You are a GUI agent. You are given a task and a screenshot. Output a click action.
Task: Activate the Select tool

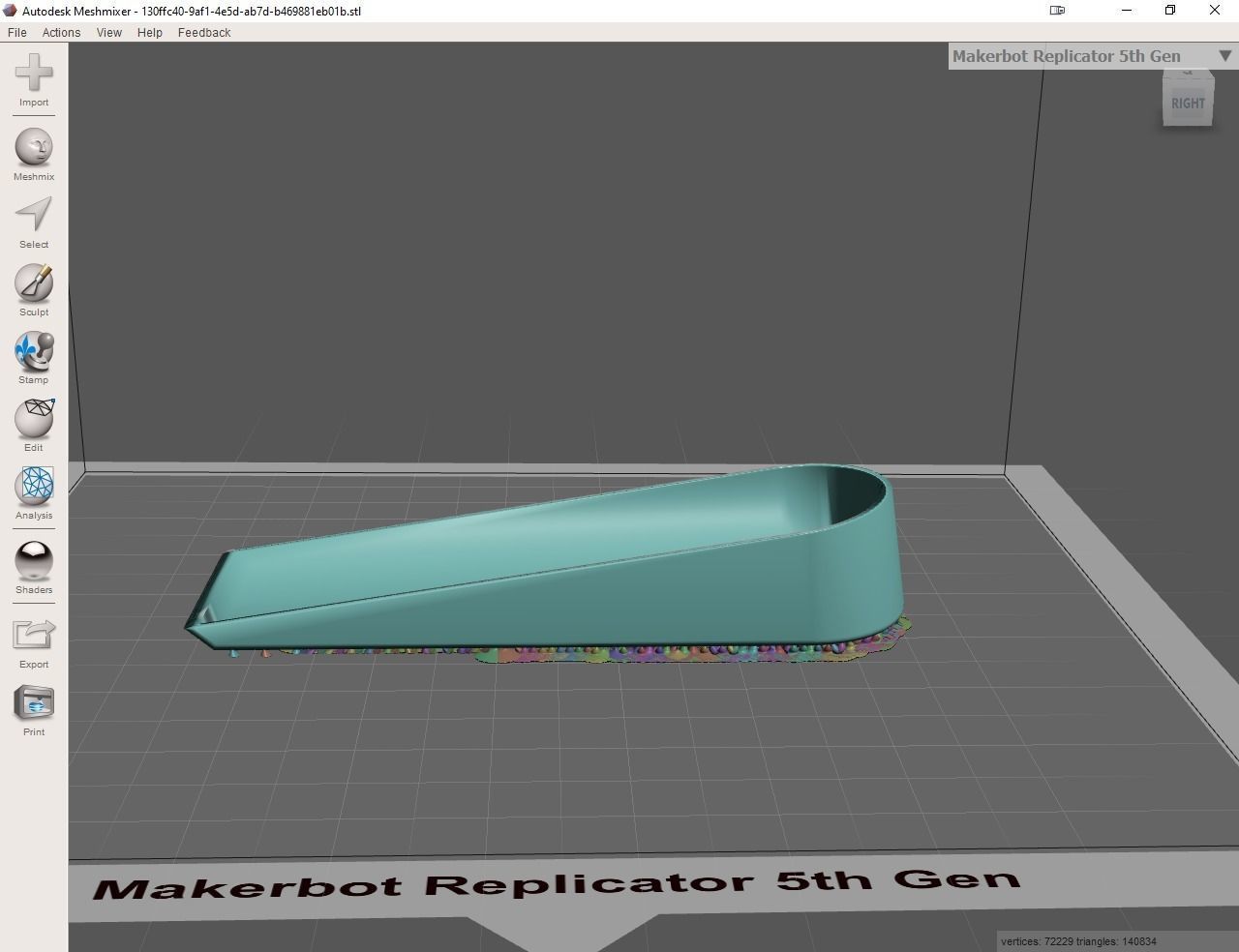click(x=34, y=223)
